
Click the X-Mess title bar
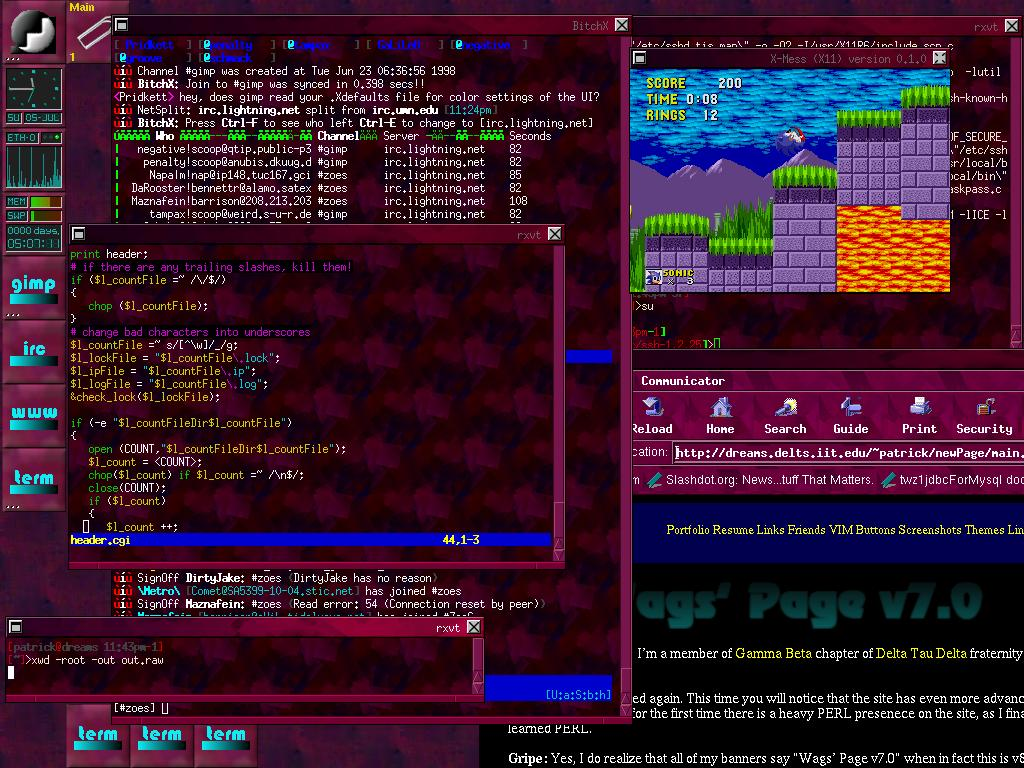pos(790,58)
